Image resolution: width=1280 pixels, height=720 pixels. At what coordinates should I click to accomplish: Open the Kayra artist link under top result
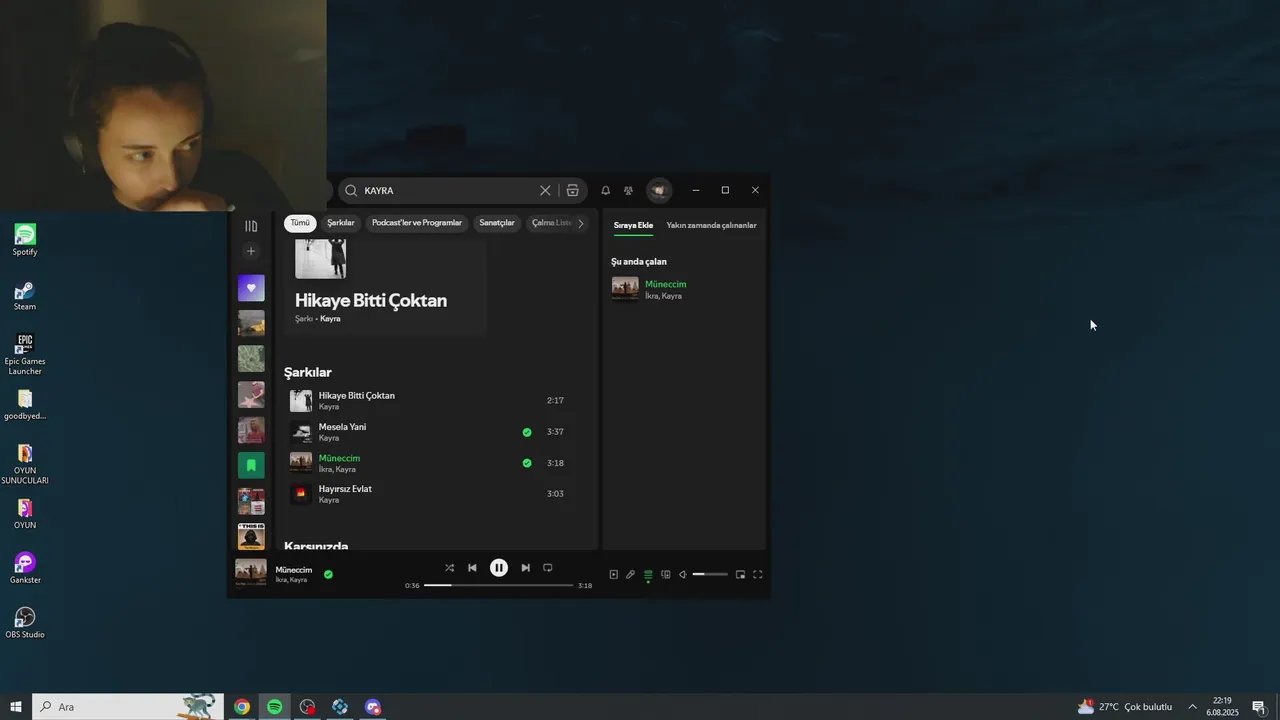pyautogui.click(x=330, y=318)
